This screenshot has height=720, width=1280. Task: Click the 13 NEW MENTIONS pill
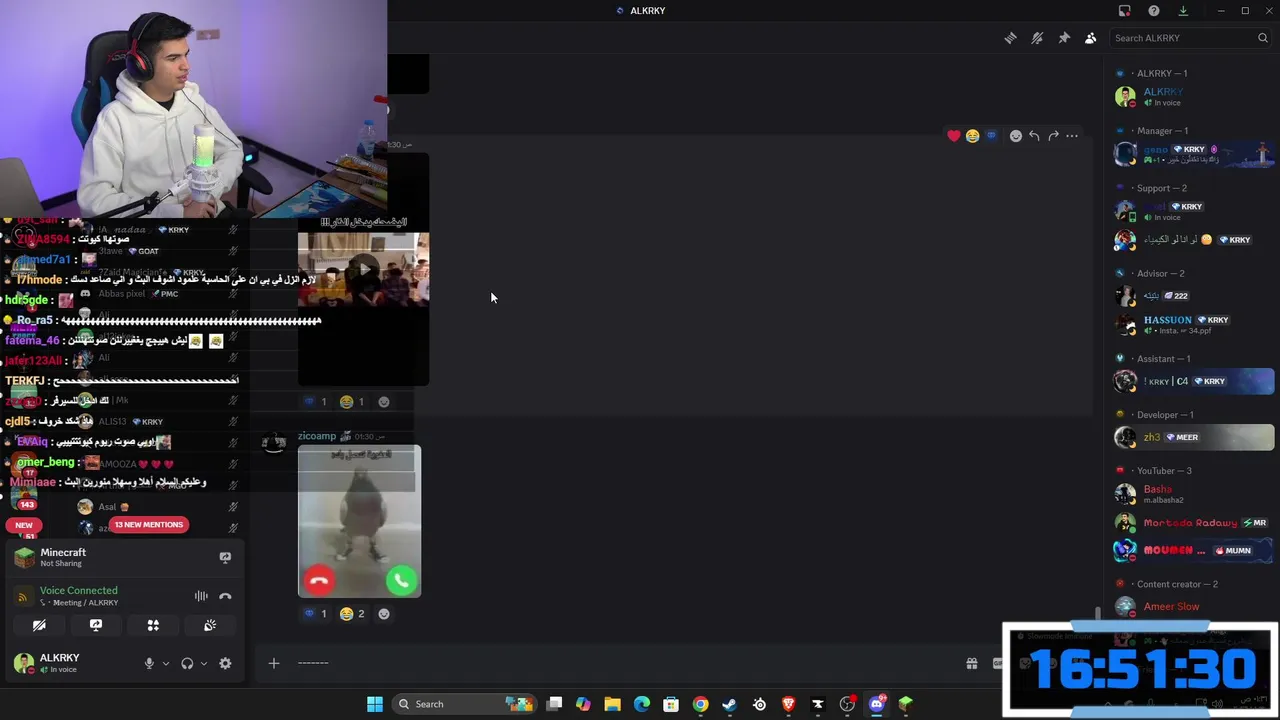[149, 525]
